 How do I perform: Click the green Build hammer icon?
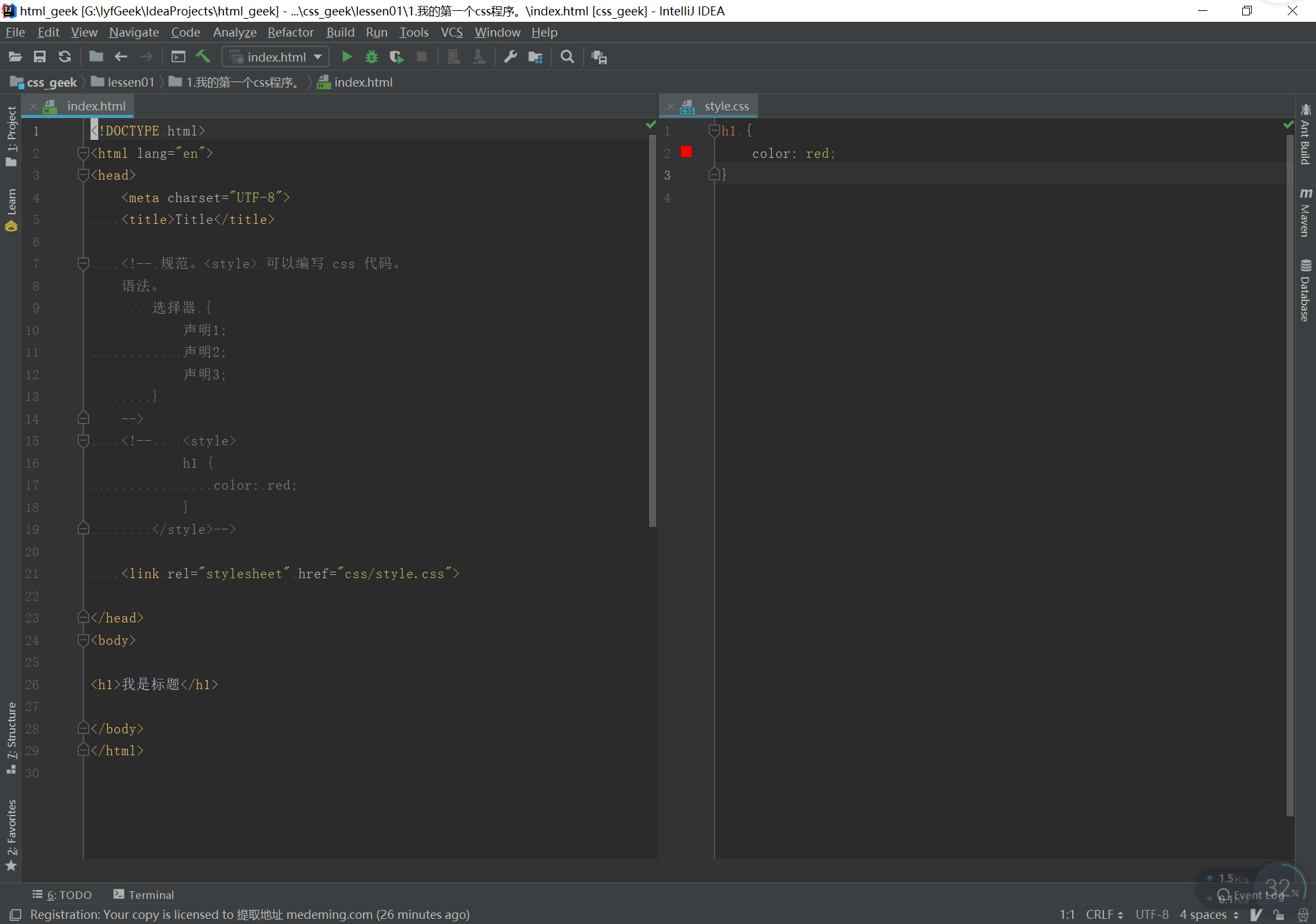click(x=203, y=57)
